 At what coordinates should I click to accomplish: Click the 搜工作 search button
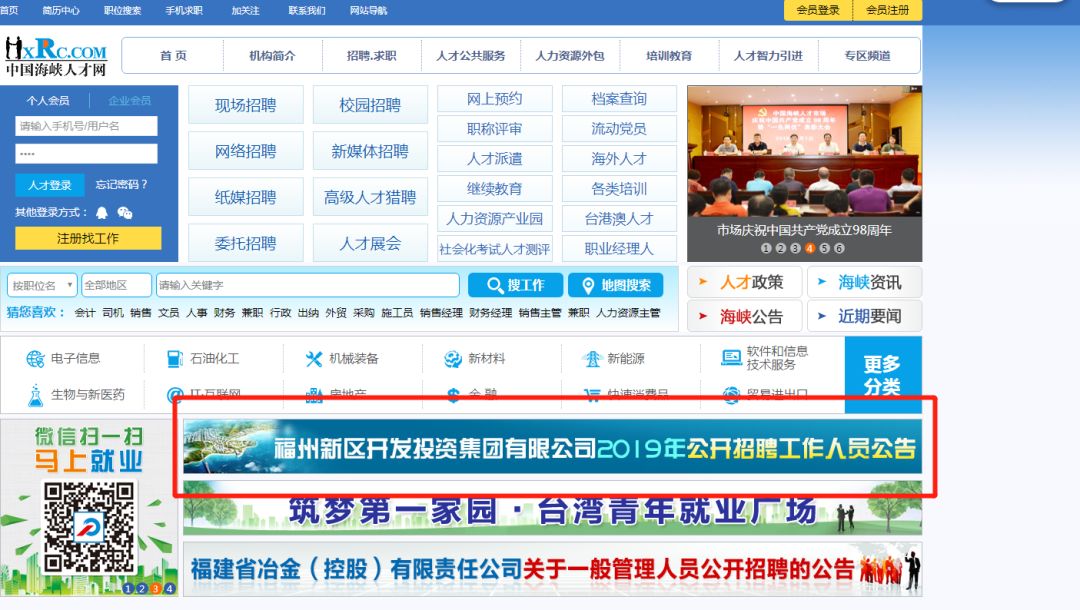click(x=515, y=285)
